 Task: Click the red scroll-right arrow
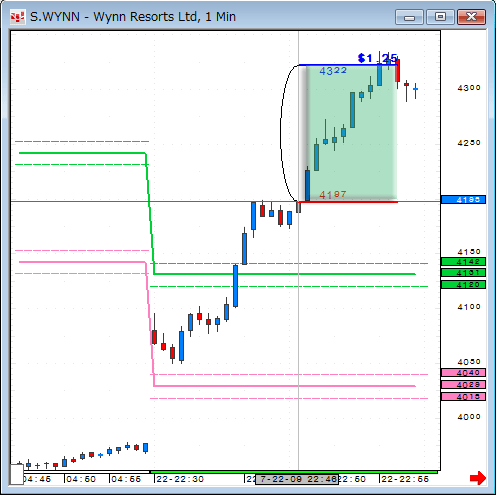click(x=478, y=478)
